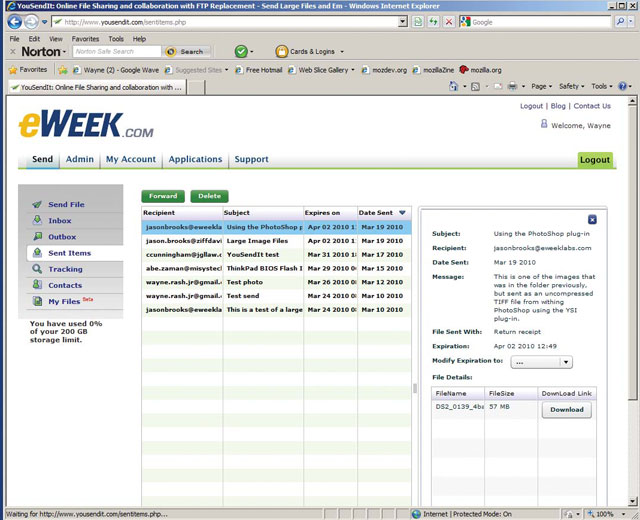Image resolution: width=640 pixels, height=520 pixels.
Task: Expand the address bar history dropdown
Action: (402, 22)
